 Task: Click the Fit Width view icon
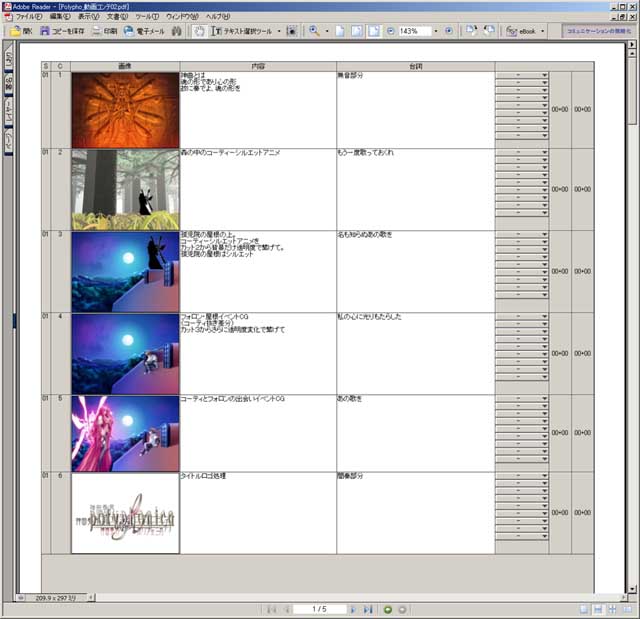[x=374, y=31]
